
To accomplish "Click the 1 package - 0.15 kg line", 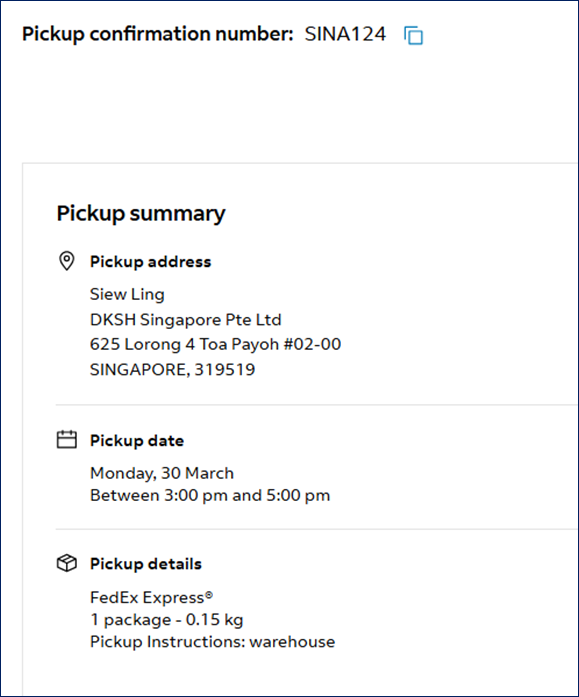I will pyautogui.click(x=167, y=620).
